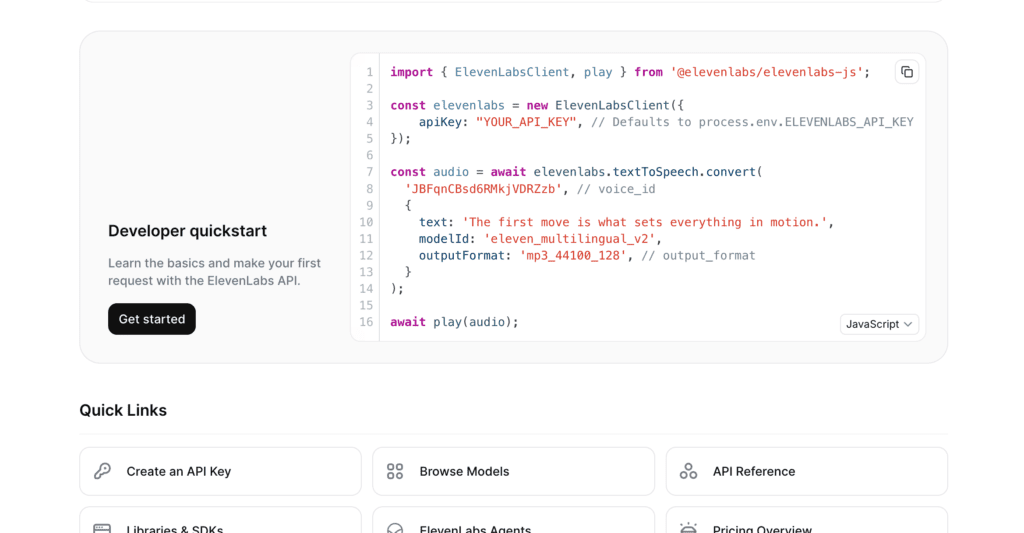Screen dimensions: 1024x533
Task: Click line number 16 in code gutter
Action: click(366, 322)
